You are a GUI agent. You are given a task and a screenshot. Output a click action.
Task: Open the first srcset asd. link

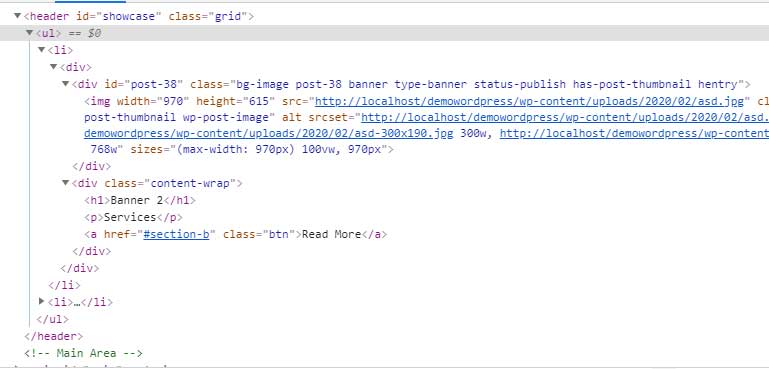[x=565, y=117]
